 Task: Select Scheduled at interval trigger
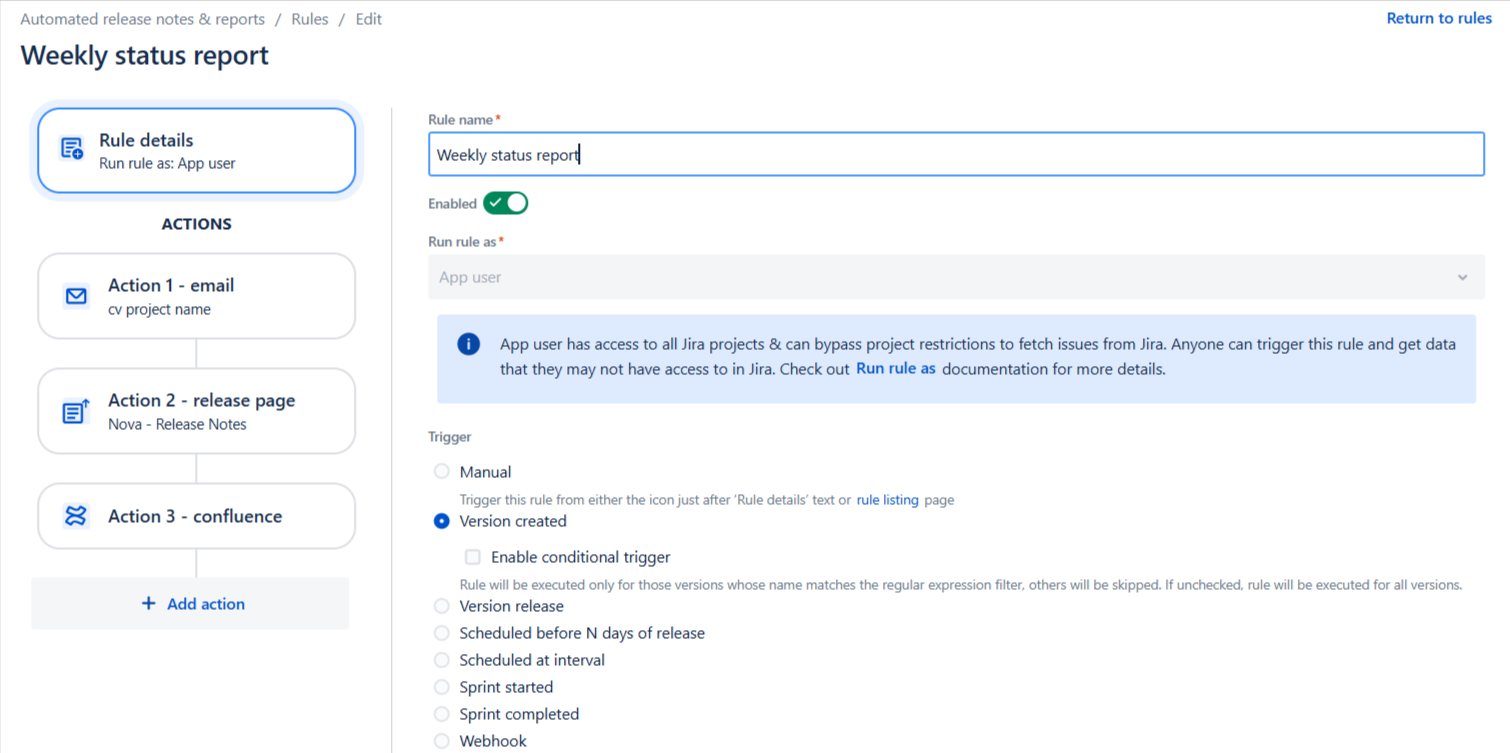click(442, 660)
